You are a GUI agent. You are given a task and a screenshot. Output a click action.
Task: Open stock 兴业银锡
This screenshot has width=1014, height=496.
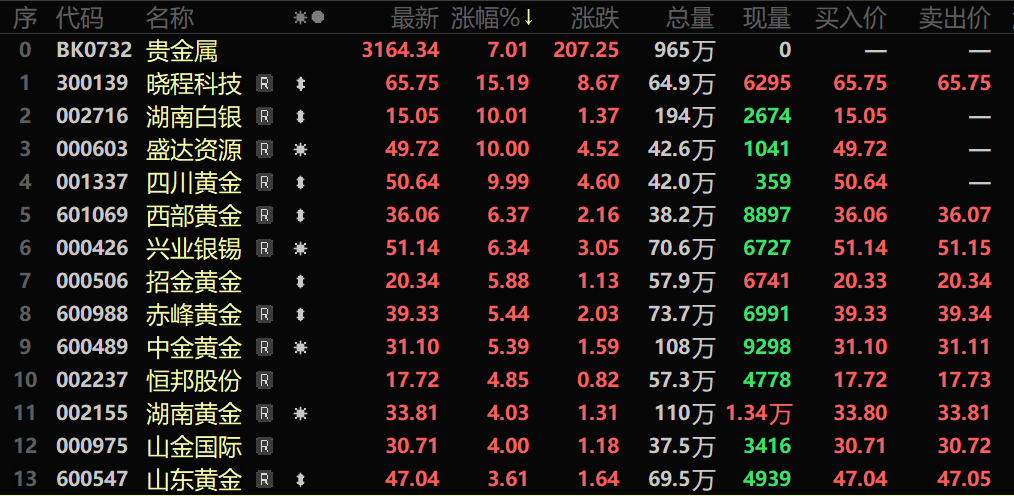pos(194,248)
